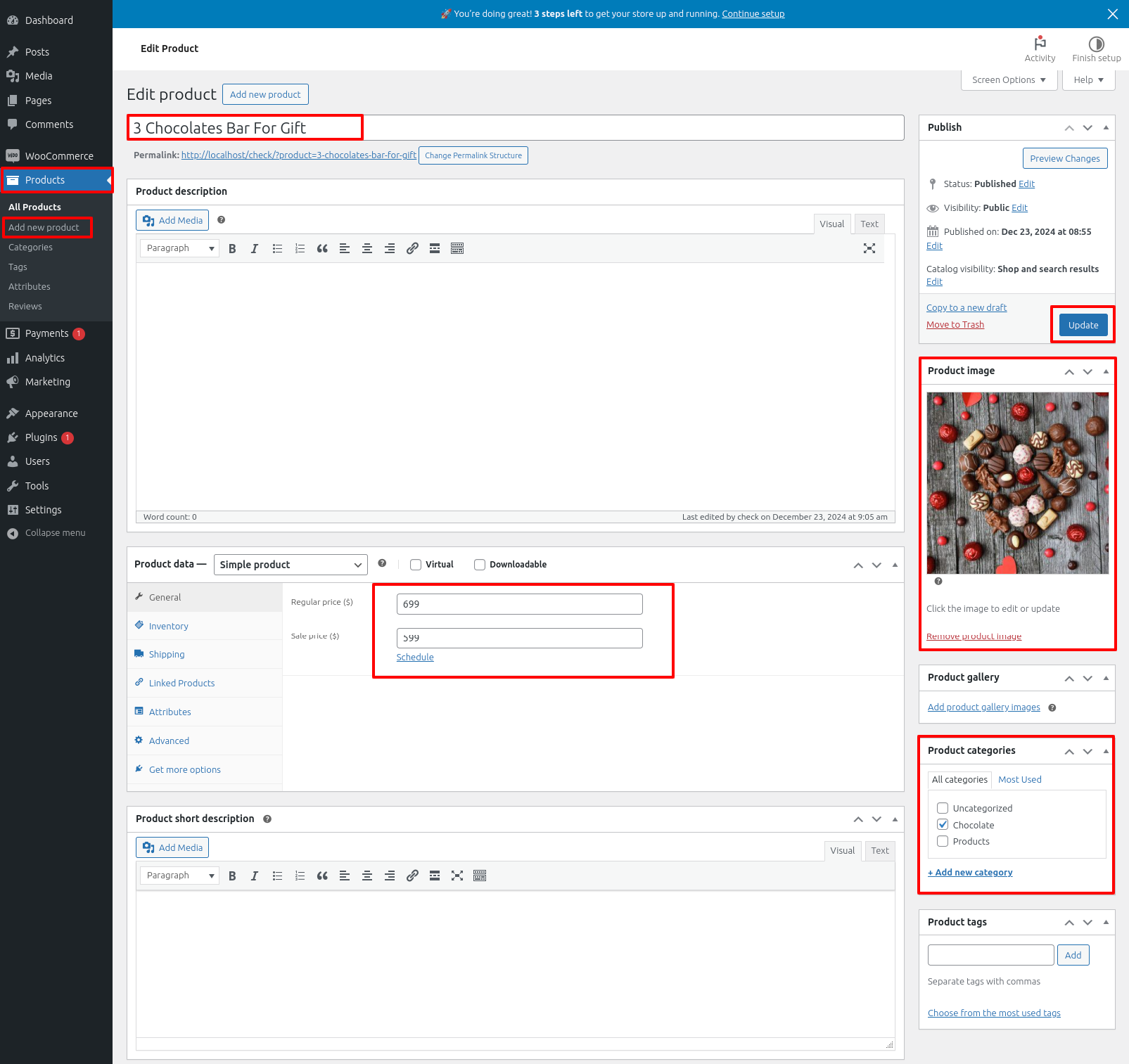Viewport: 1129px width, 1064px height.
Task: Enable the Virtual checkbox
Action: click(x=416, y=565)
